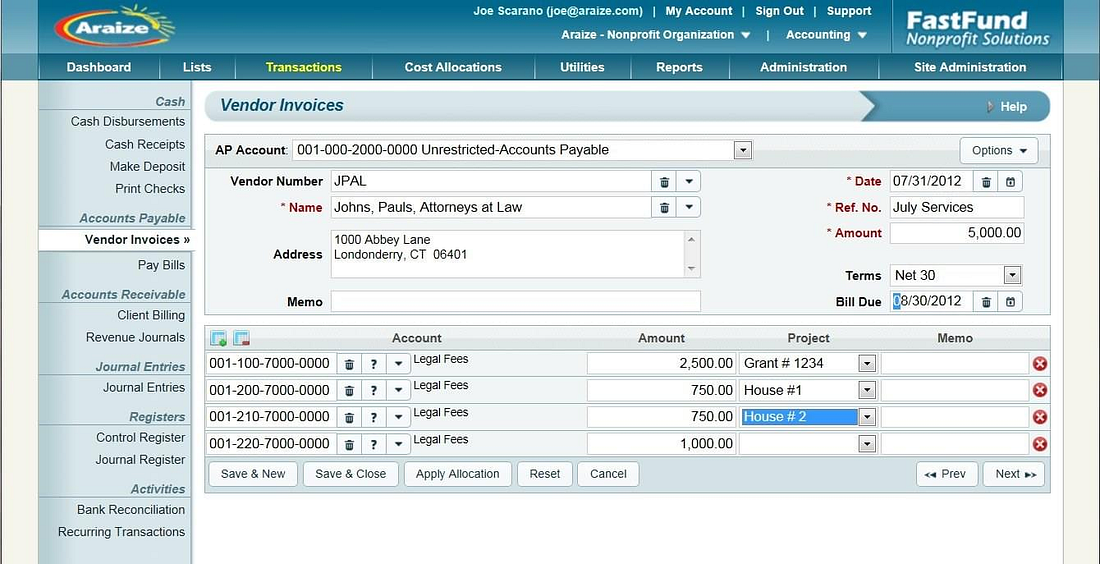Open the Terms Net 30 dropdown
Image resolution: width=1100 pixels, height=564 pixels.
(1012, 275)
